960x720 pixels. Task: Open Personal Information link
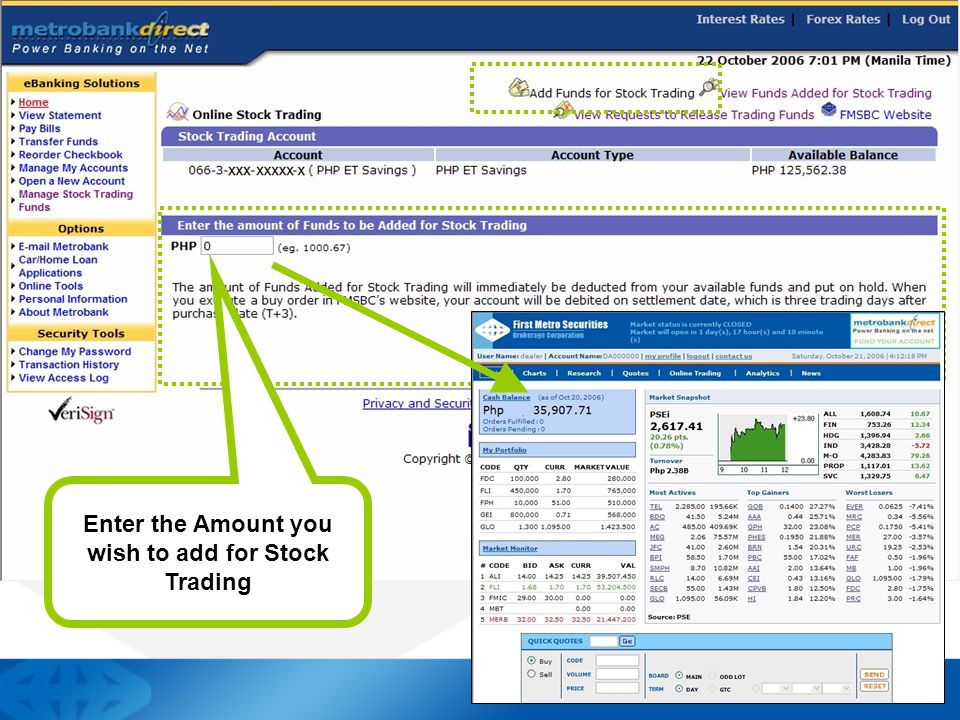pos(73,299)
